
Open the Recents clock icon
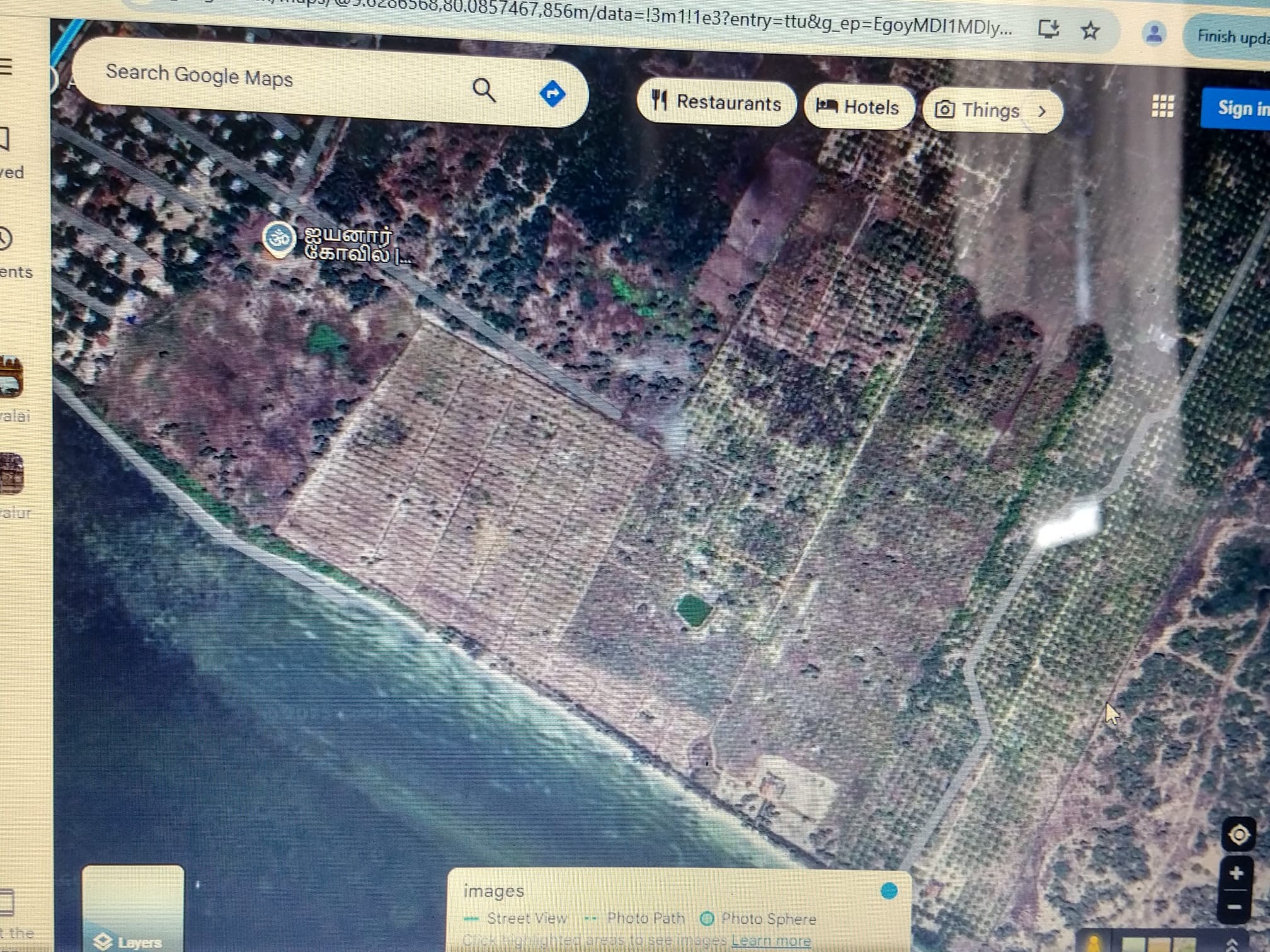click(x=5, y=239)
